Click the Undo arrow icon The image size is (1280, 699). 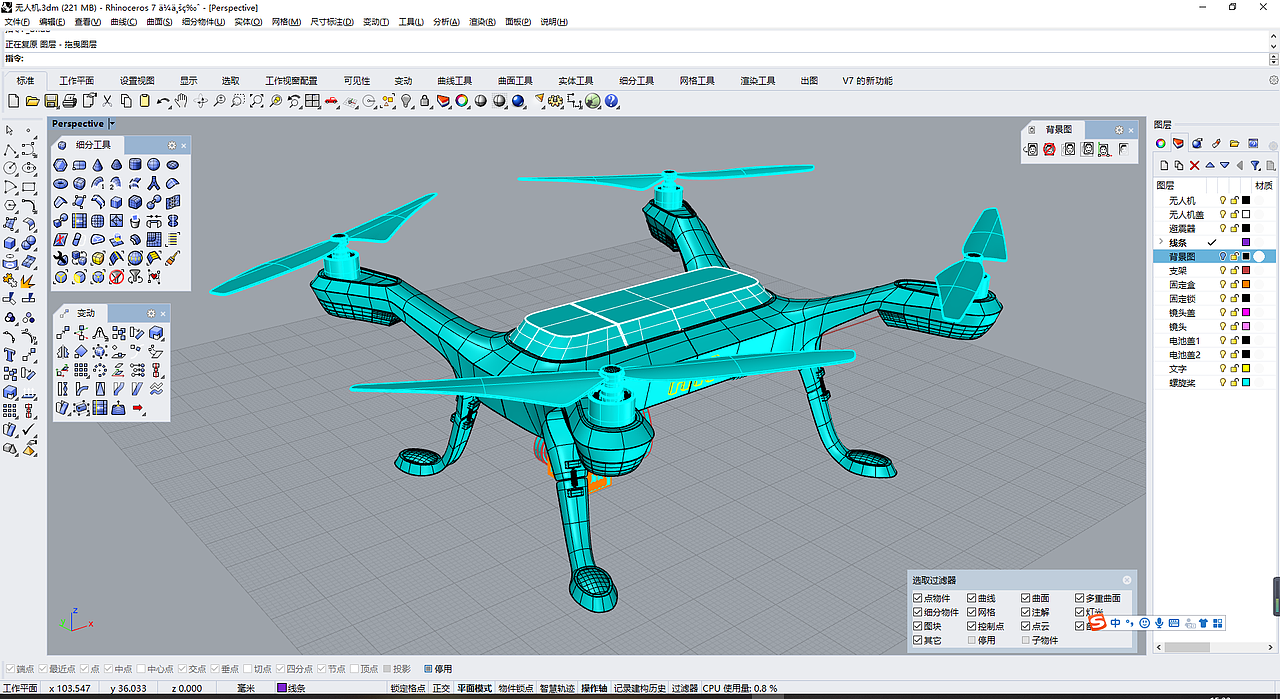click(x=163, y=101)
